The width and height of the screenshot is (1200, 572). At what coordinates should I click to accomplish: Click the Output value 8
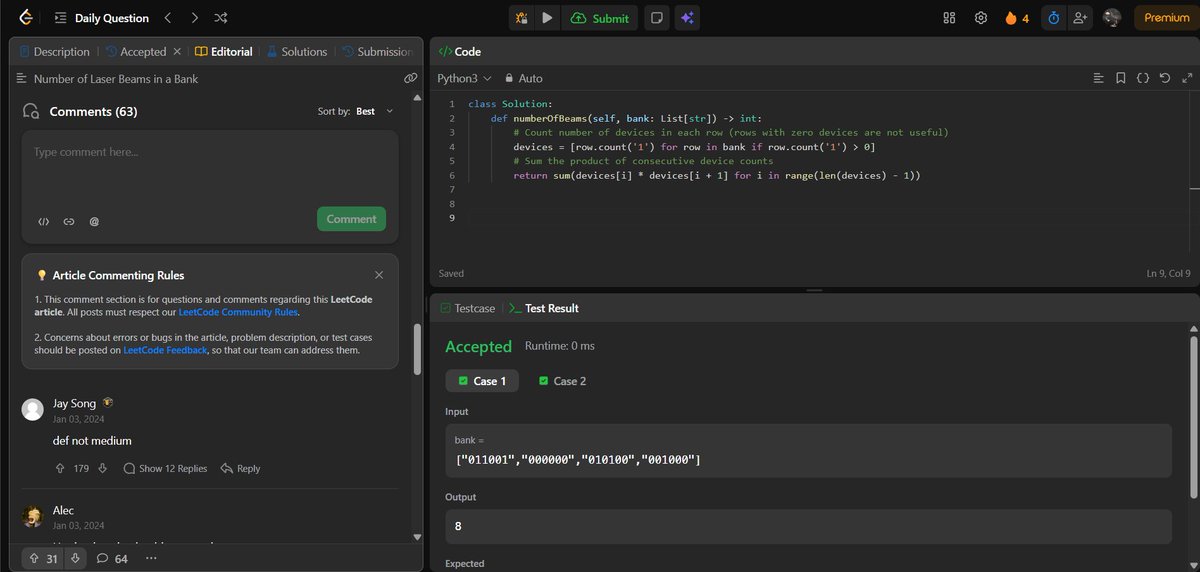click(458, 526)
